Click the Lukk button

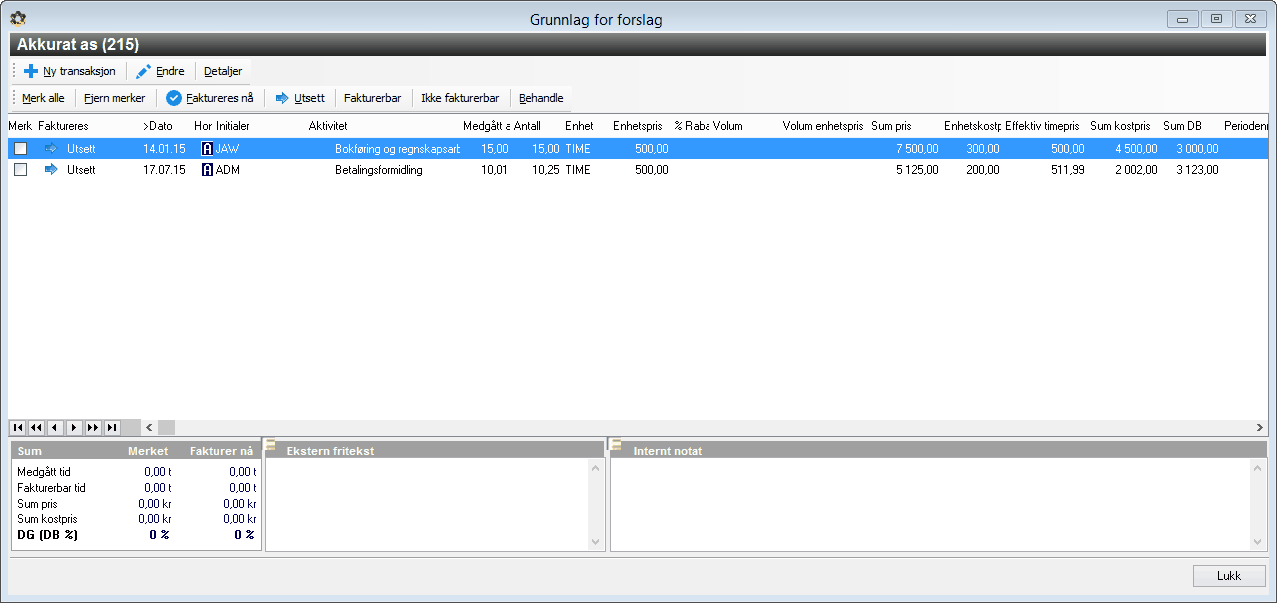[x=1229, y=576]
